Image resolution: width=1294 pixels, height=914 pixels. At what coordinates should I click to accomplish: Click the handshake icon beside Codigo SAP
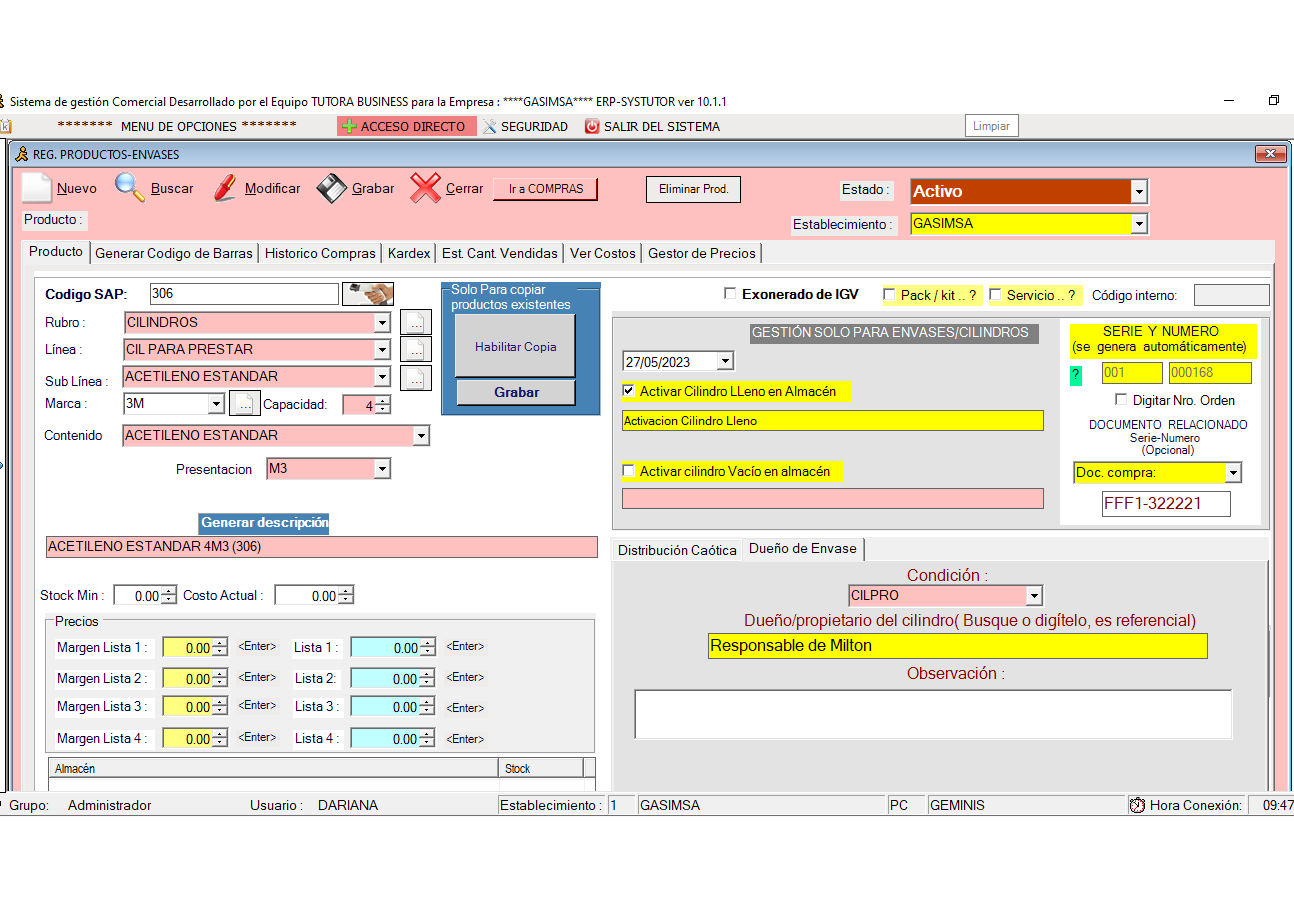[368, 294]
